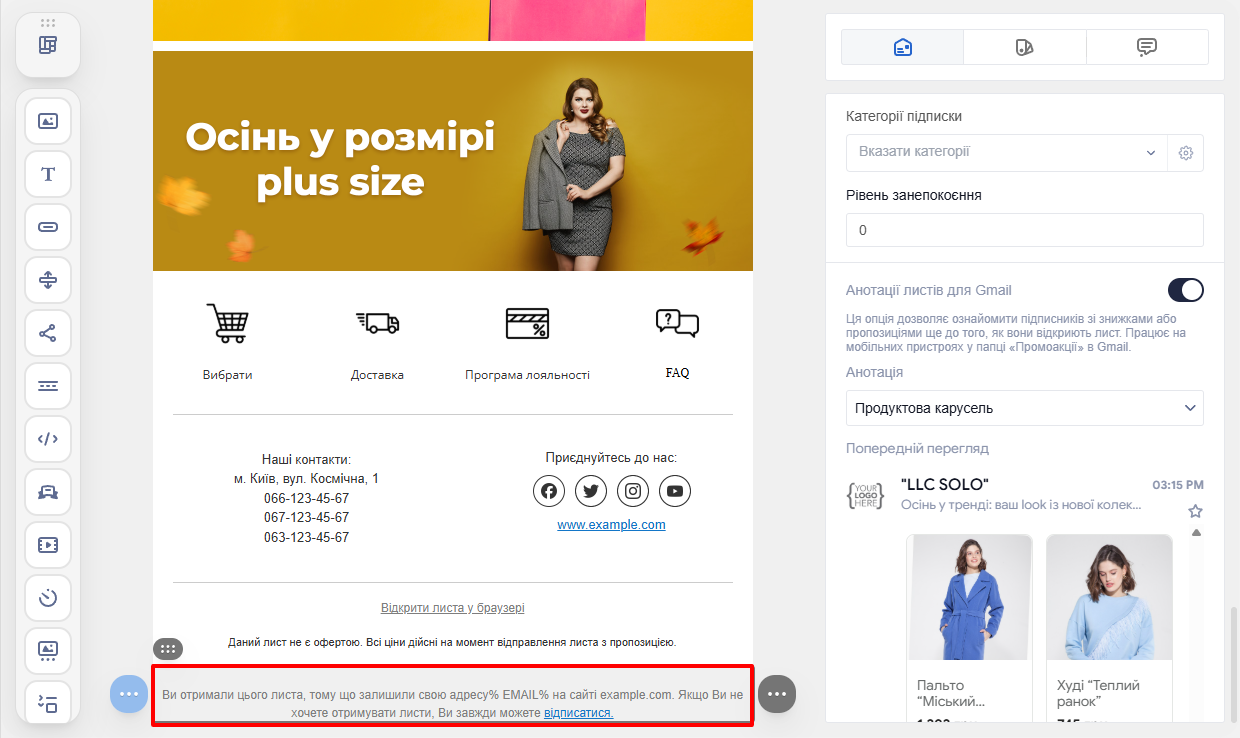Switch to the first email settings tab
Image resolution: width=1240 pixels, height=738 pixels.
(x=903, y=47)
